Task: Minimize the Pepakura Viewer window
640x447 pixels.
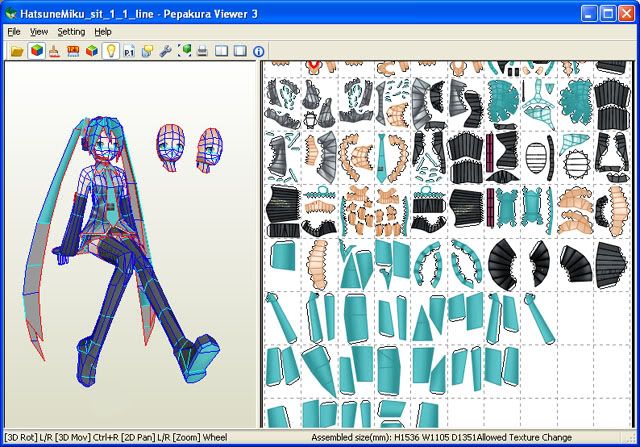Action: 589,13
